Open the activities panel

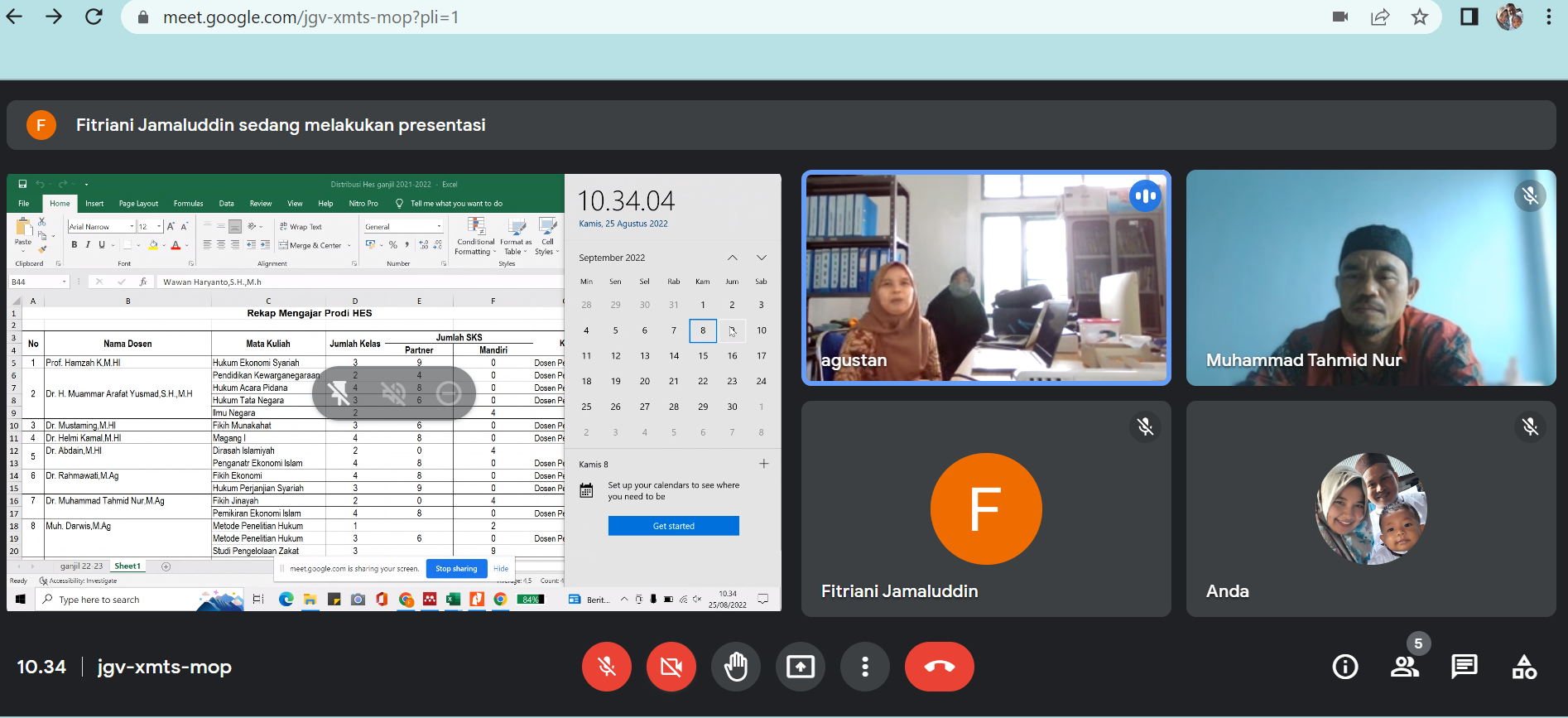click(1524, 667)
